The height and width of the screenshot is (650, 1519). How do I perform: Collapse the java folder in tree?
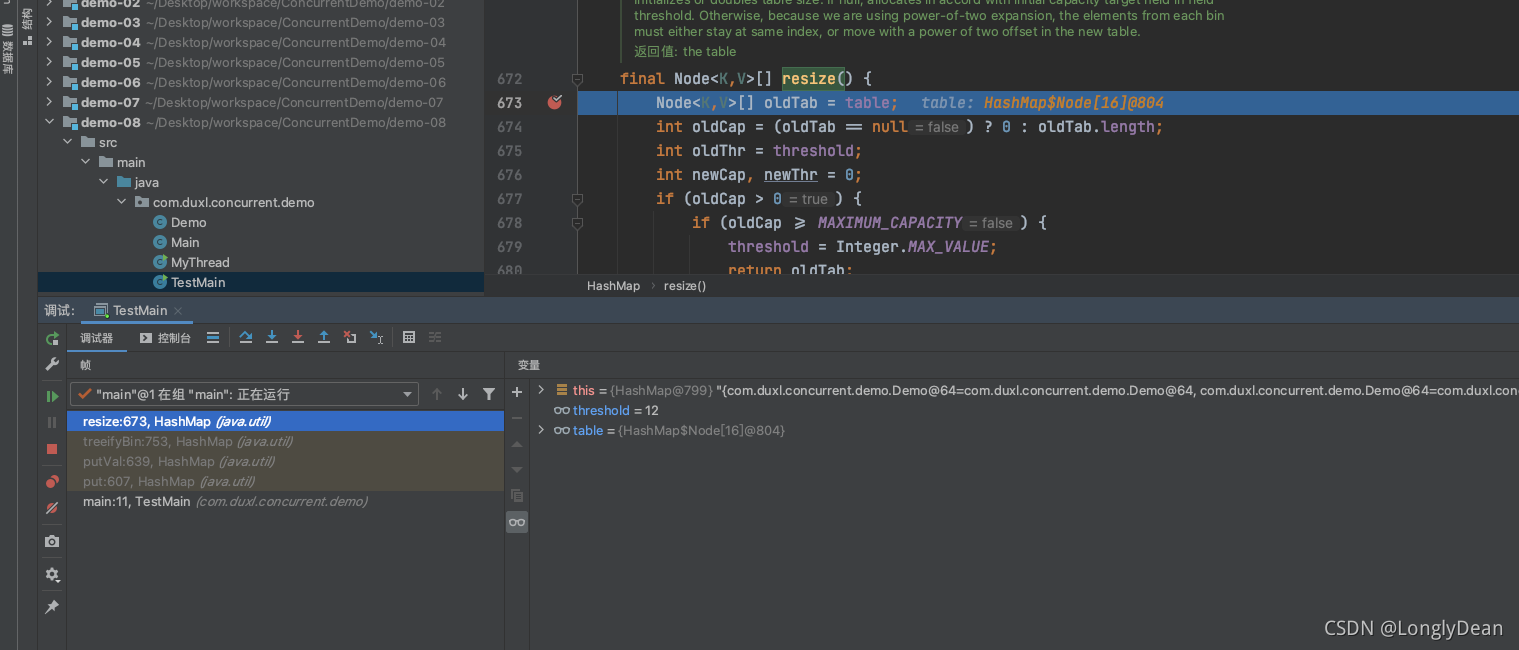pos(104,182)
